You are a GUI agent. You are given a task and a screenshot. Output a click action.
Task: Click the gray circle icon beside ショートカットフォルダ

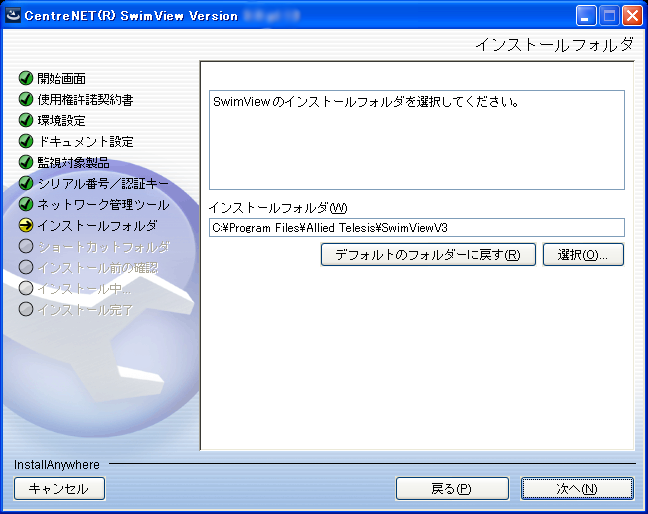coord(26,246)
